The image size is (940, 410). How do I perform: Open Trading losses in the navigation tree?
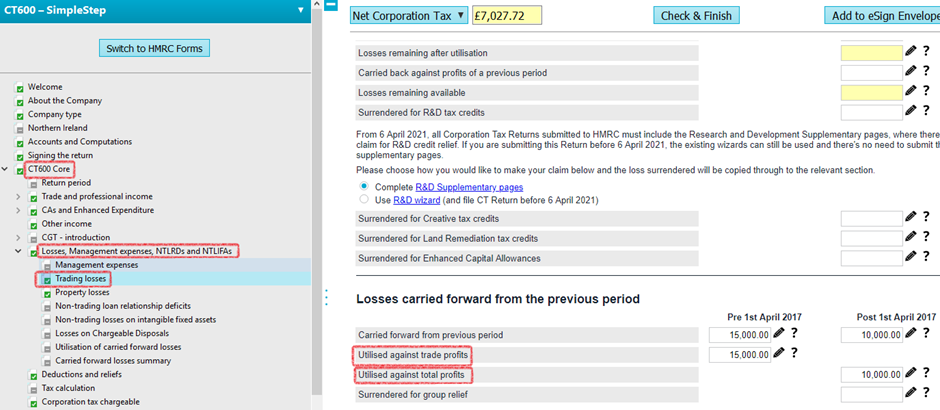coord(81,278)
